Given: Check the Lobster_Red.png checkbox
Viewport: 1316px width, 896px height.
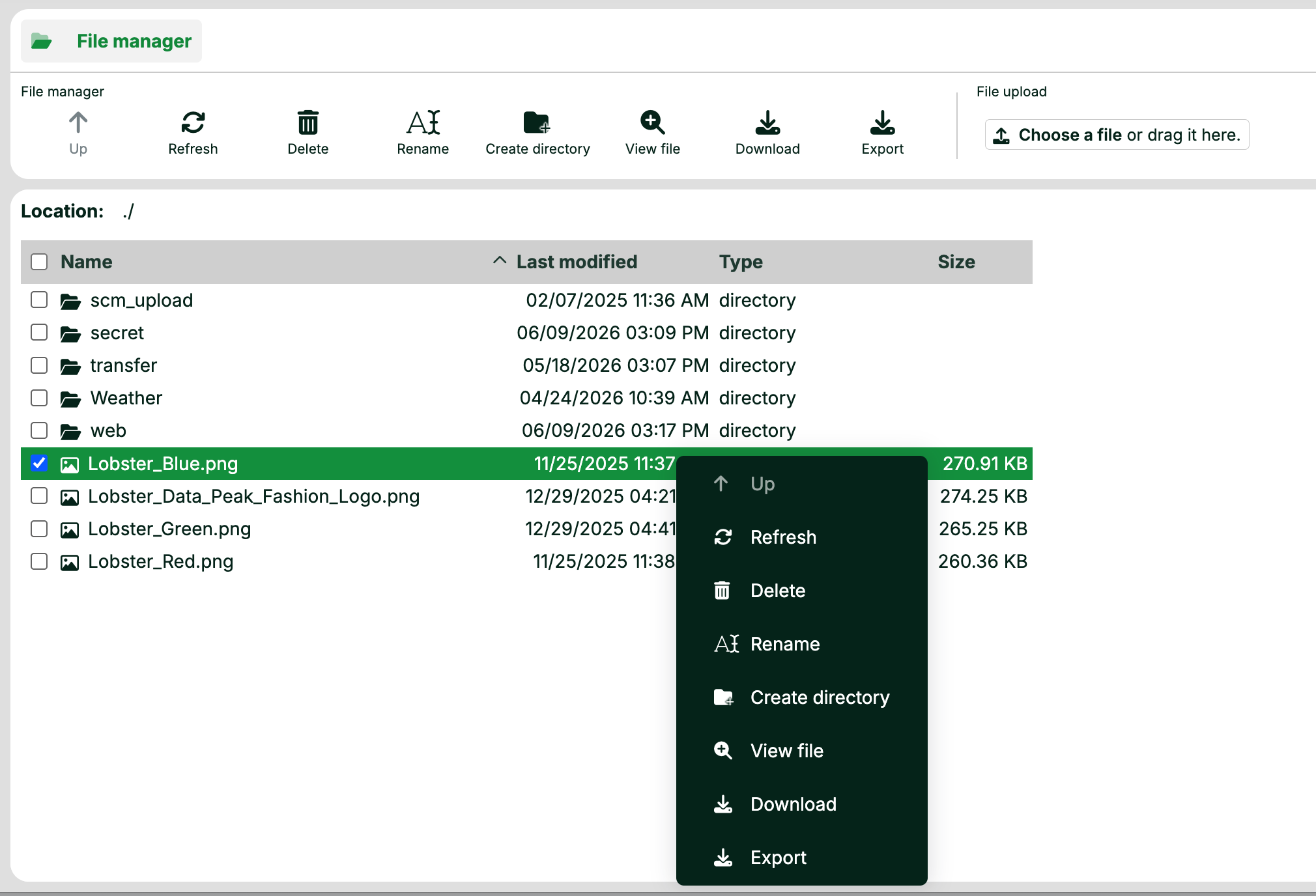Looking at the screenshot, I should tap(39, 561).
